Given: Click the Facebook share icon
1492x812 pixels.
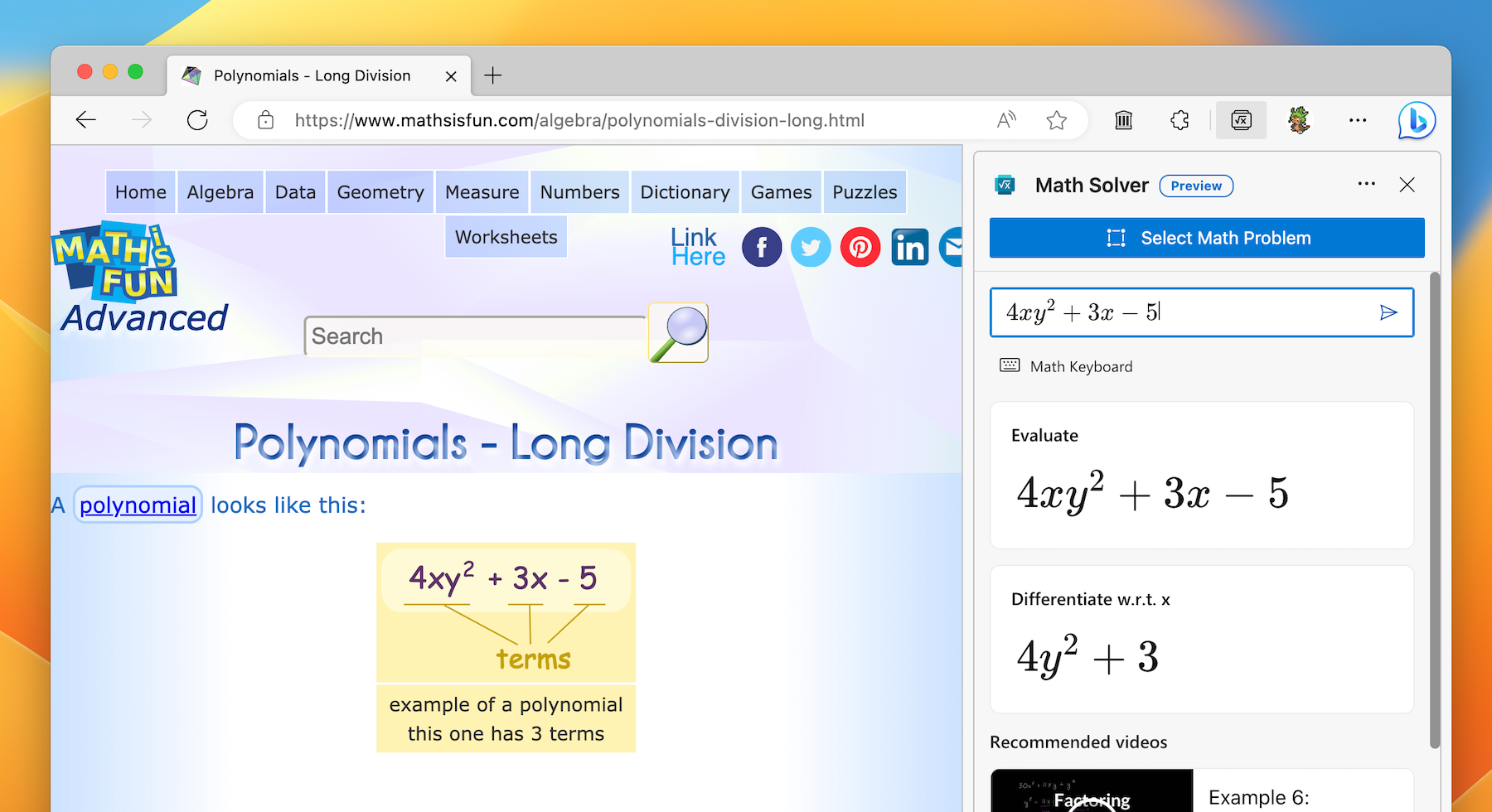Looking at the screenshot, I should pyautogui.click(x=761, y=247).
